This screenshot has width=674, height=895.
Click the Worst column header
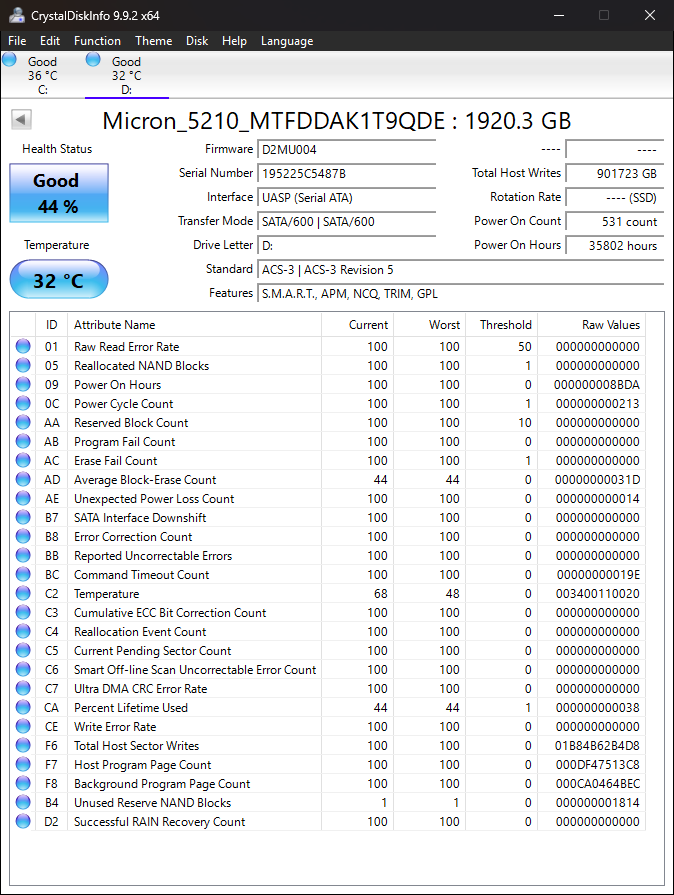[x=430, y=325]
